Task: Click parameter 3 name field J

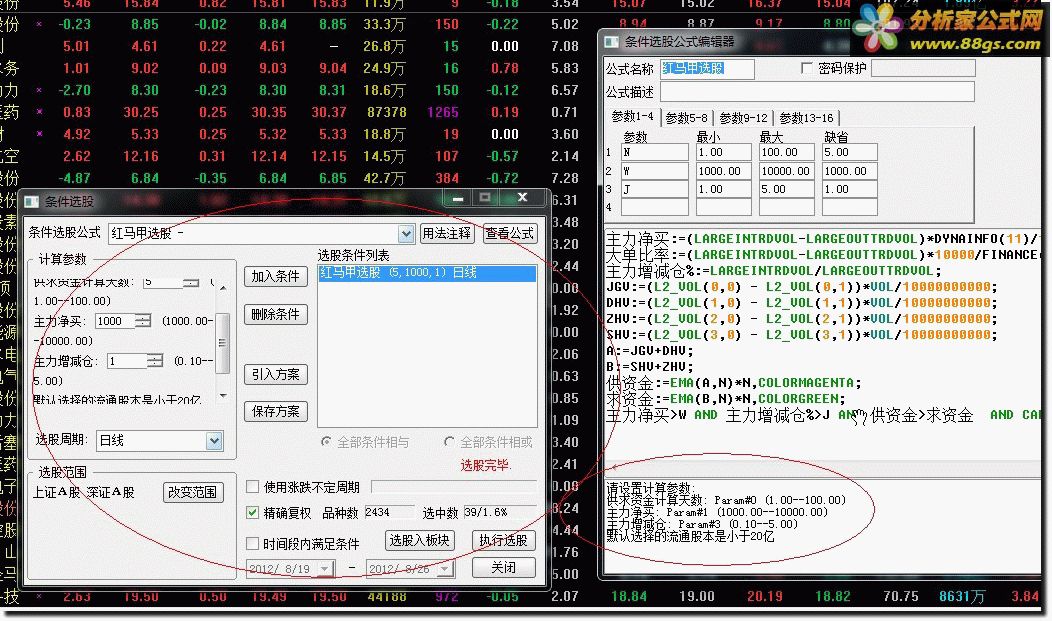Action: (x=655, y=189)
